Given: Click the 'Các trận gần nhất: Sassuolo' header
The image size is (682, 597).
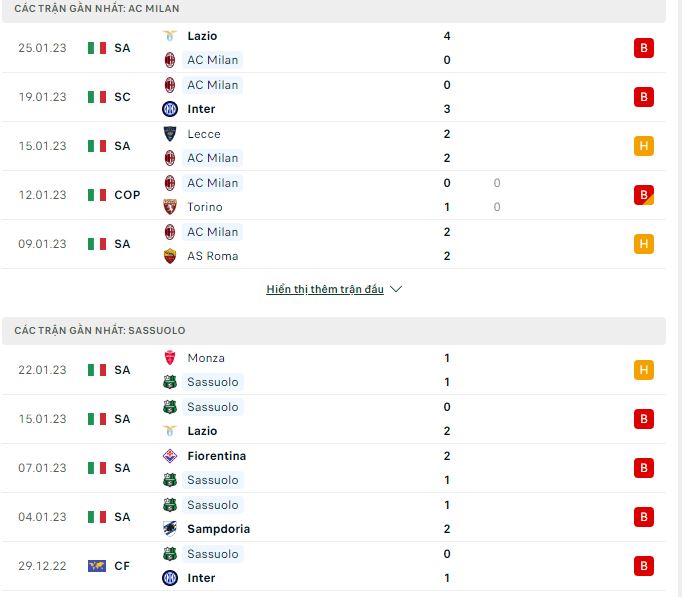Looking at the screenshot, I should [x=100, y=330].
